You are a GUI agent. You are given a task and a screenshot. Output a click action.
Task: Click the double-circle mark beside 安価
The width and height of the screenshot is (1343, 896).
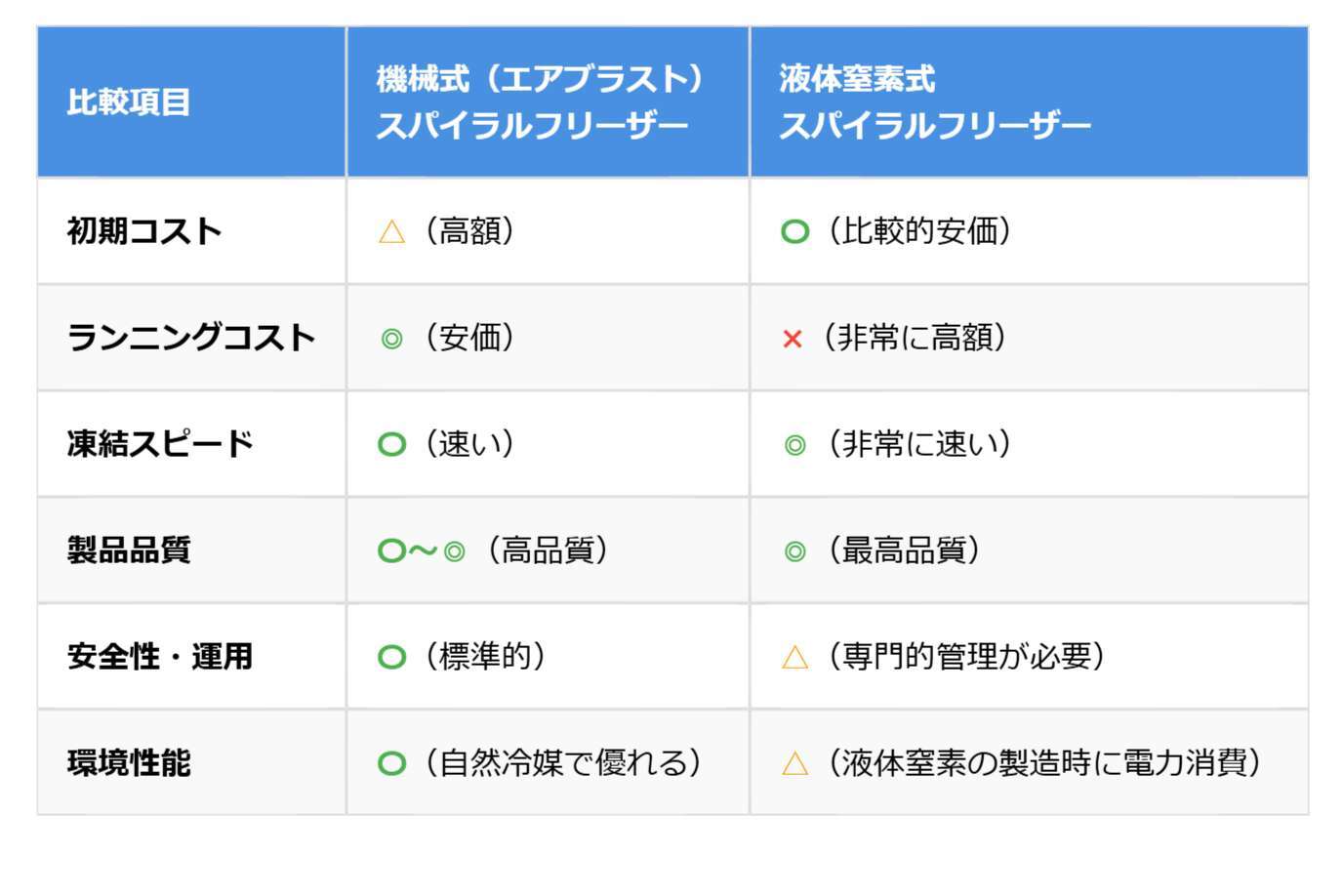point(391,339)
